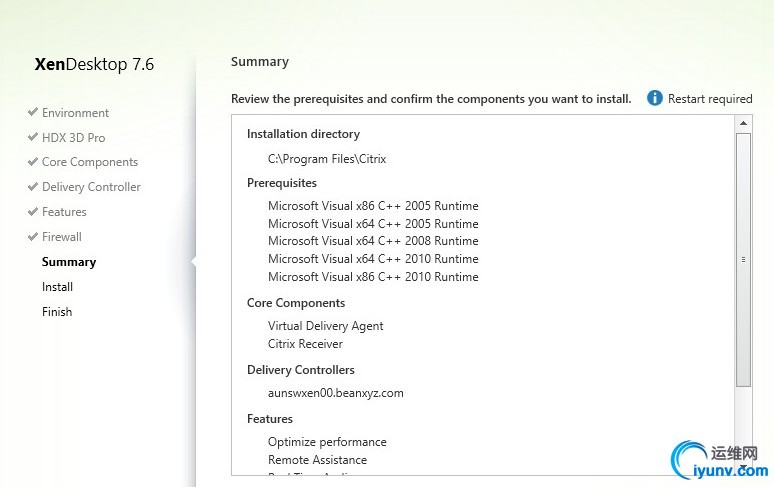The image size is (774, 487).
Task: Click the Environment step checkmark icon
Action: pyautogui.click(x=33, y=112)
